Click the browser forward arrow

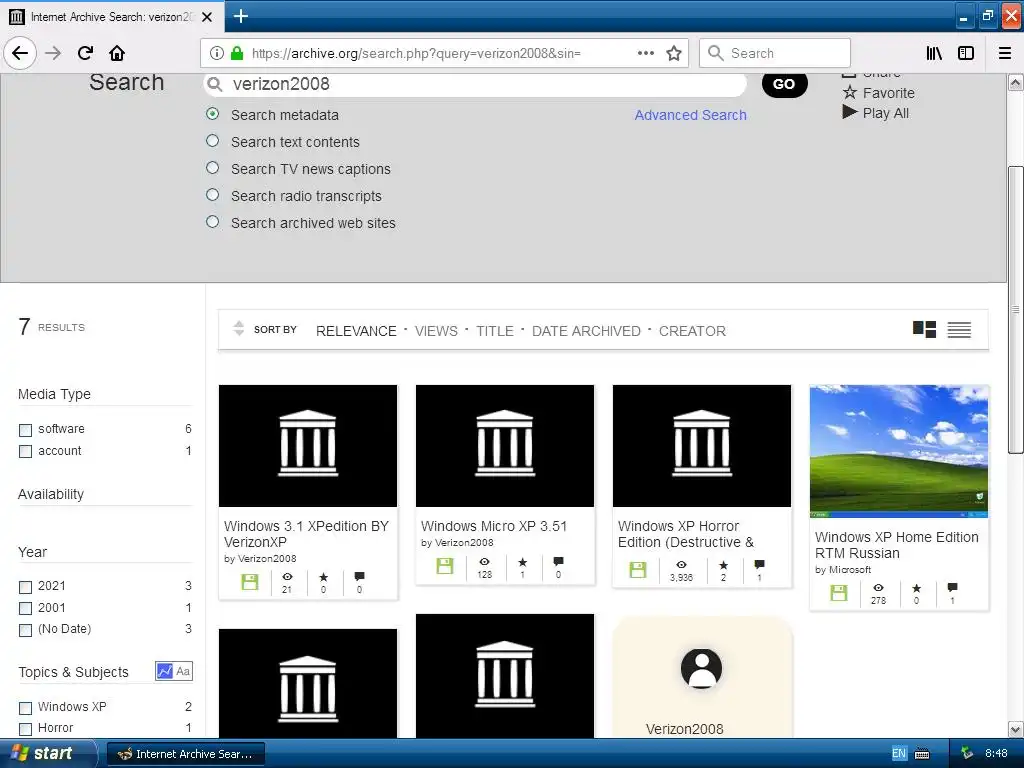[x=53, y=53]
